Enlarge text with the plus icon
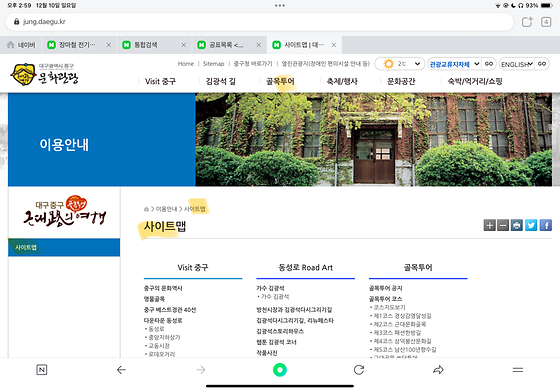 point(490,225)
